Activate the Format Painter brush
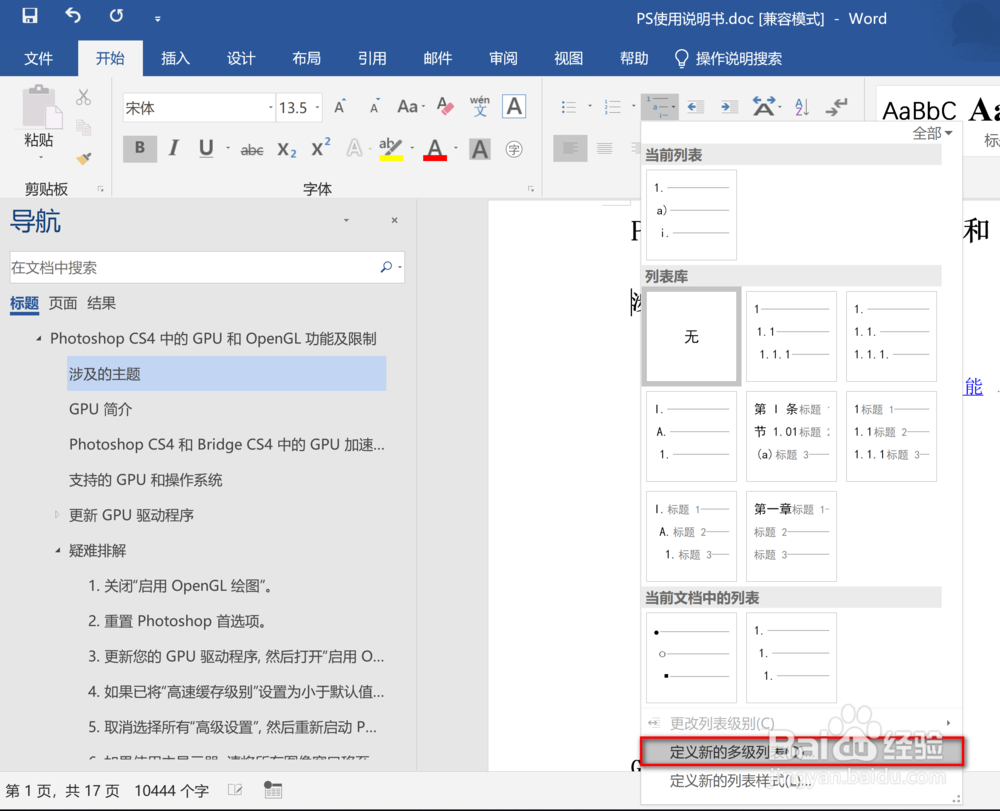Screen dimensions: 1000x811 pyautogui.click(x=84, y=158)
